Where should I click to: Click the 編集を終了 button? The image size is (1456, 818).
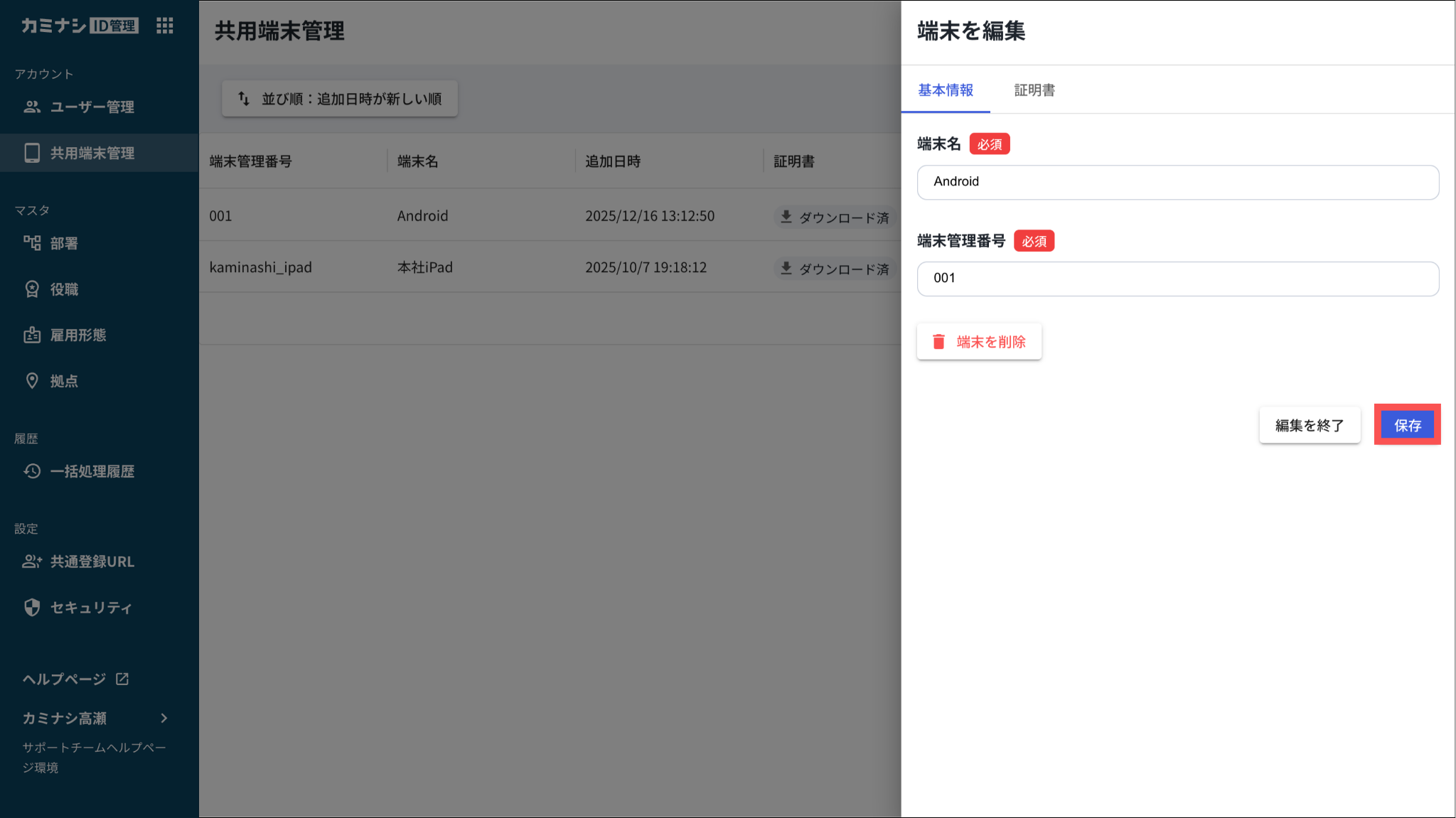(1309, 425)
